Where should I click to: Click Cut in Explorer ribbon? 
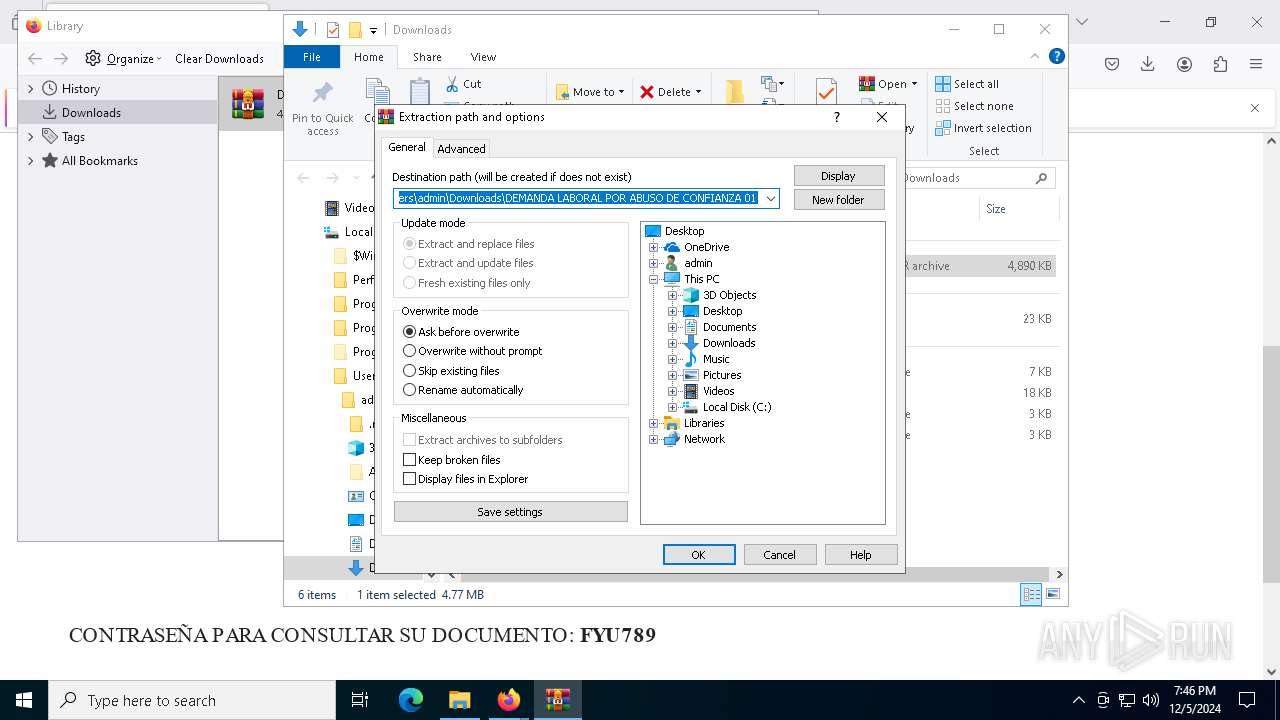coord(464,84)
